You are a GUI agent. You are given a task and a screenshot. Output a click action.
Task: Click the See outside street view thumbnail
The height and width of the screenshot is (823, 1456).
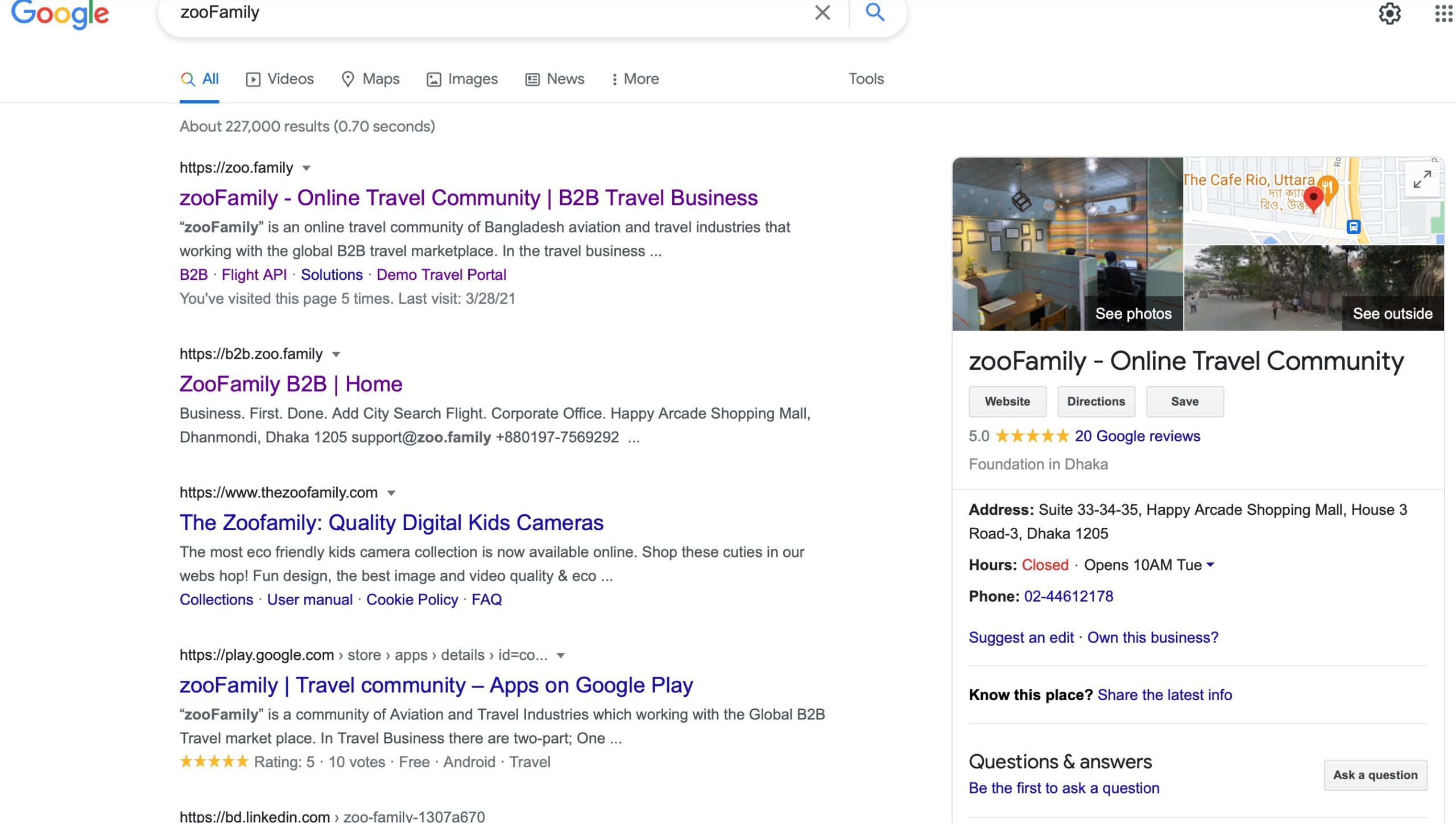(1314, 288)
